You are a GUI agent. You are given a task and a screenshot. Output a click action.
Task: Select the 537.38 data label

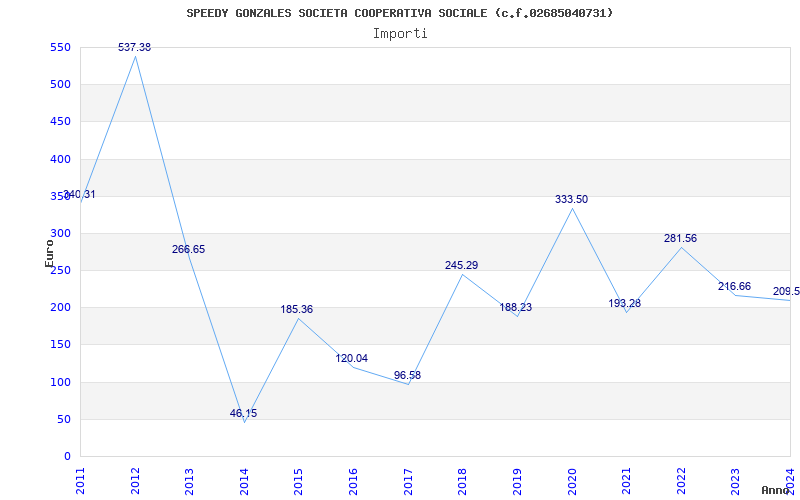tap(135, 47)
